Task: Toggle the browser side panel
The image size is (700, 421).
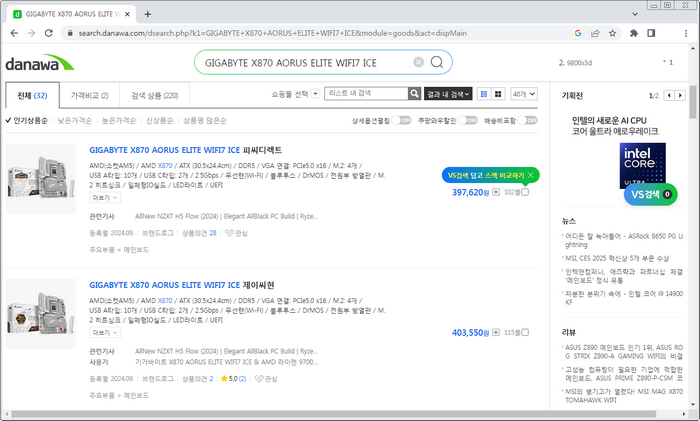Action: tap(651, 33)
